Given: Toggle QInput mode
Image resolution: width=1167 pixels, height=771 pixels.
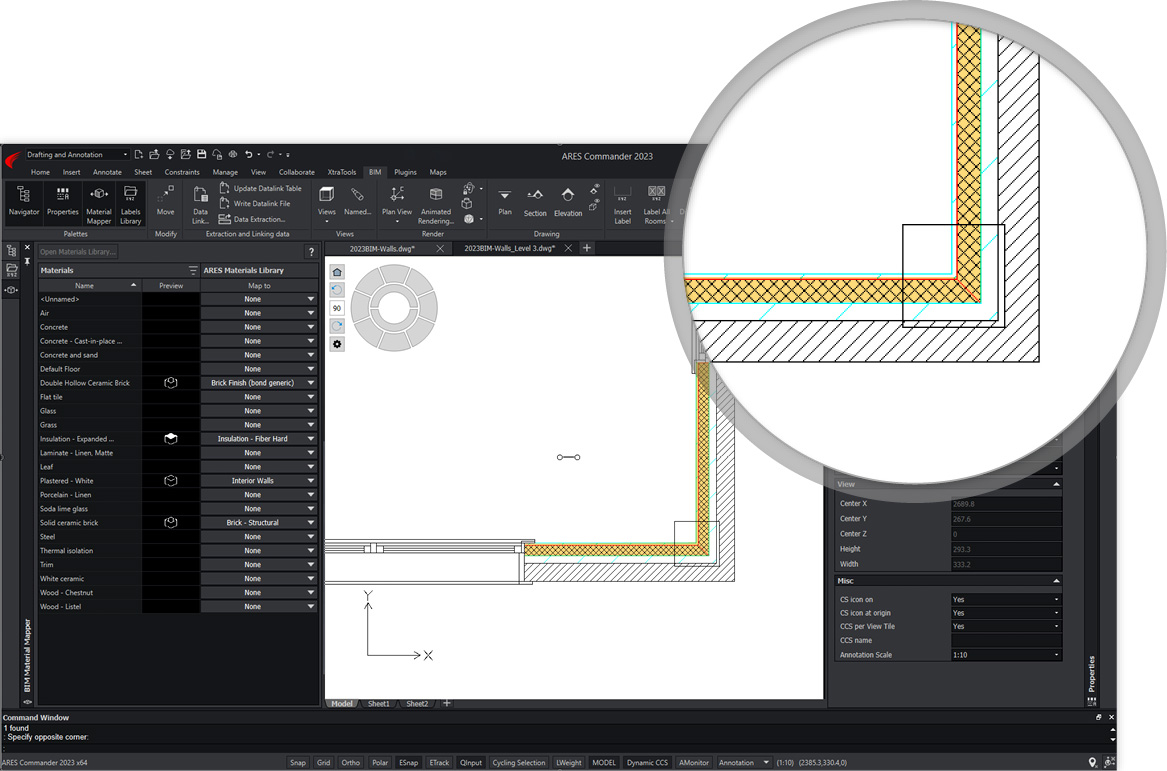Looking at the screenshot, I should [x=470, y=762].
